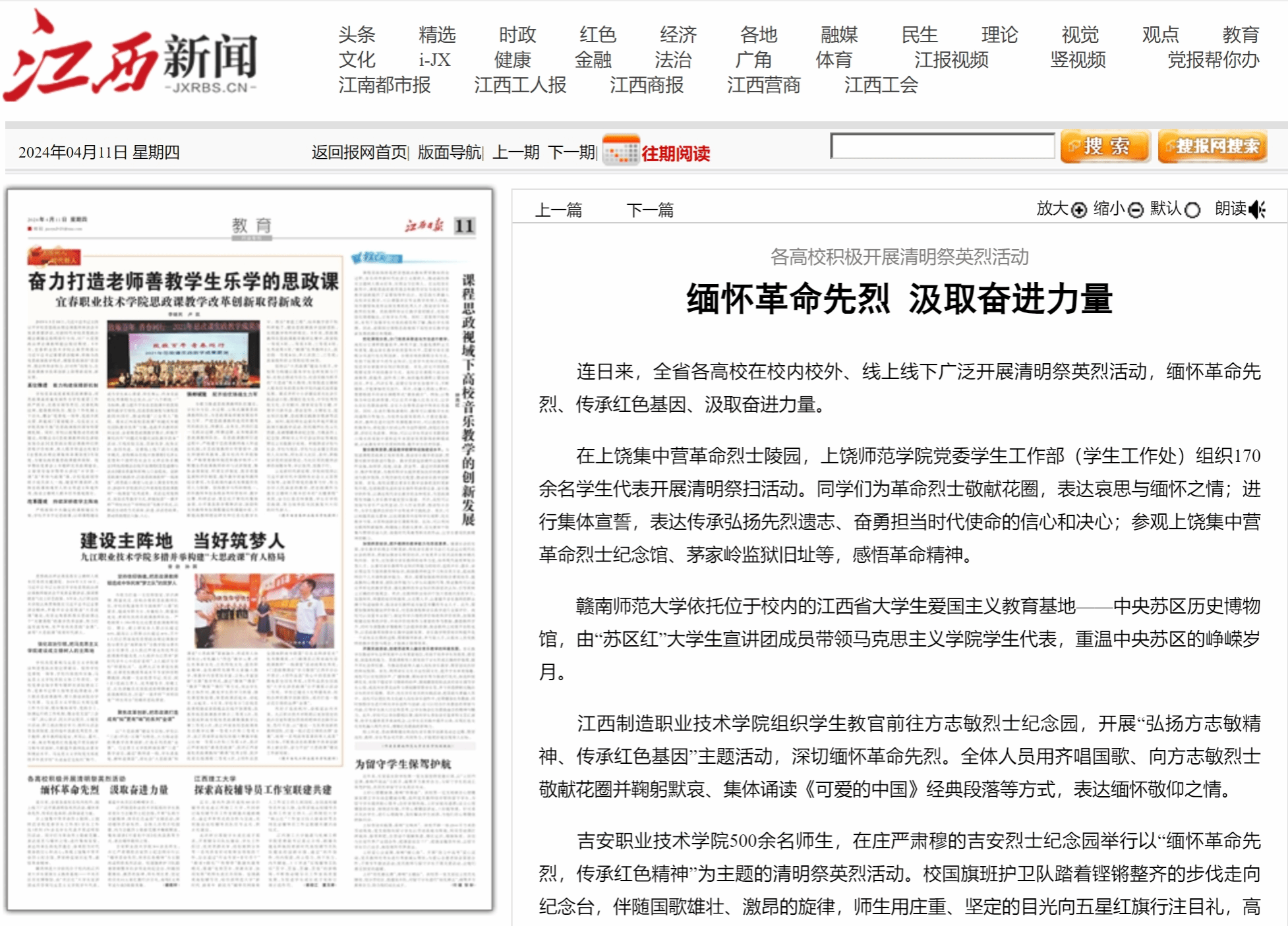Click 版面导航 link
This screenshot has width=1288, height=926.
450,152
